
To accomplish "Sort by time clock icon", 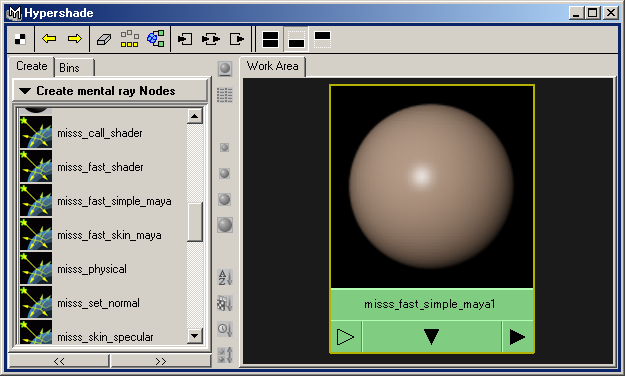I will click(225, 329).
